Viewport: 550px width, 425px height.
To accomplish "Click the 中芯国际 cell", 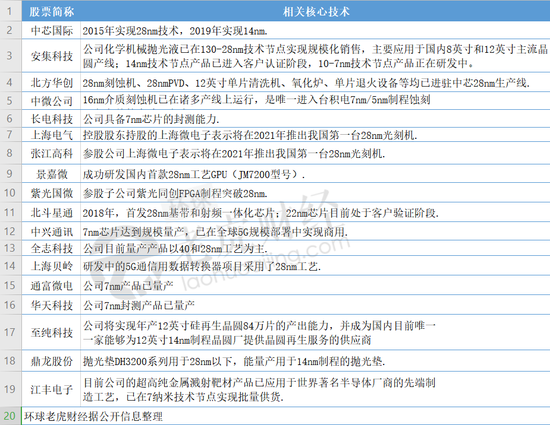I will [x=51, y=31].
